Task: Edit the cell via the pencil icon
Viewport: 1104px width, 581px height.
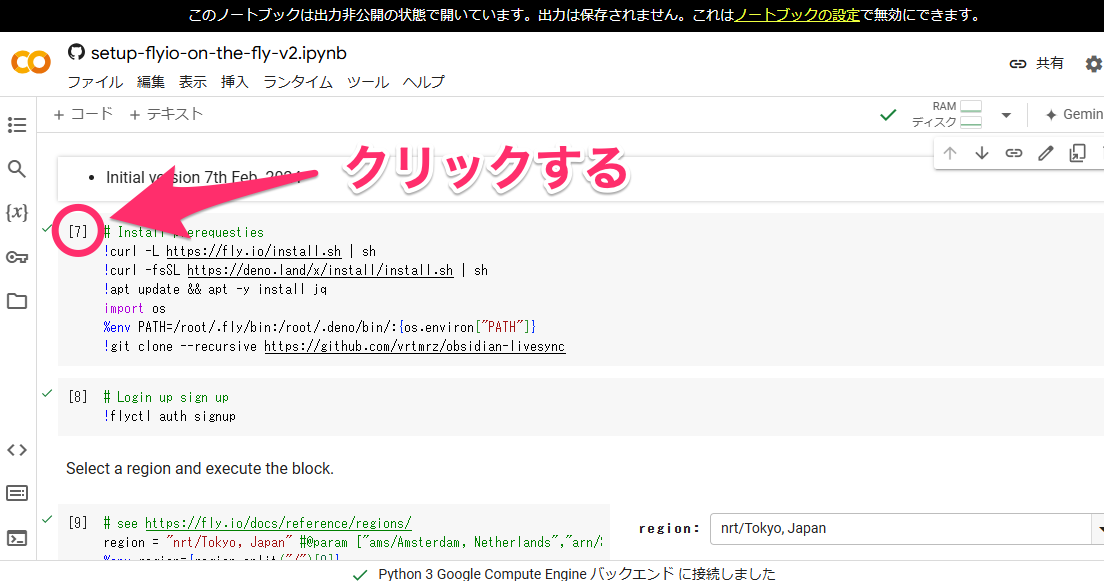Action: [1046, 152]
